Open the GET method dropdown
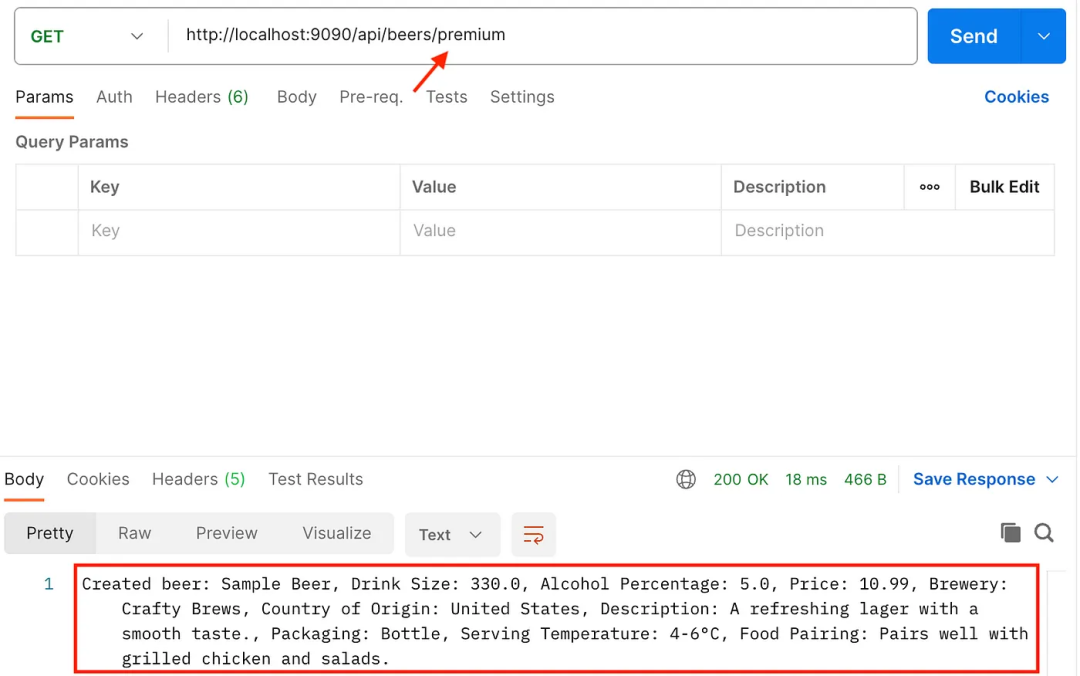Image resolution: width=1080 pixels, height=676 pixels. (x=87, y=37)
